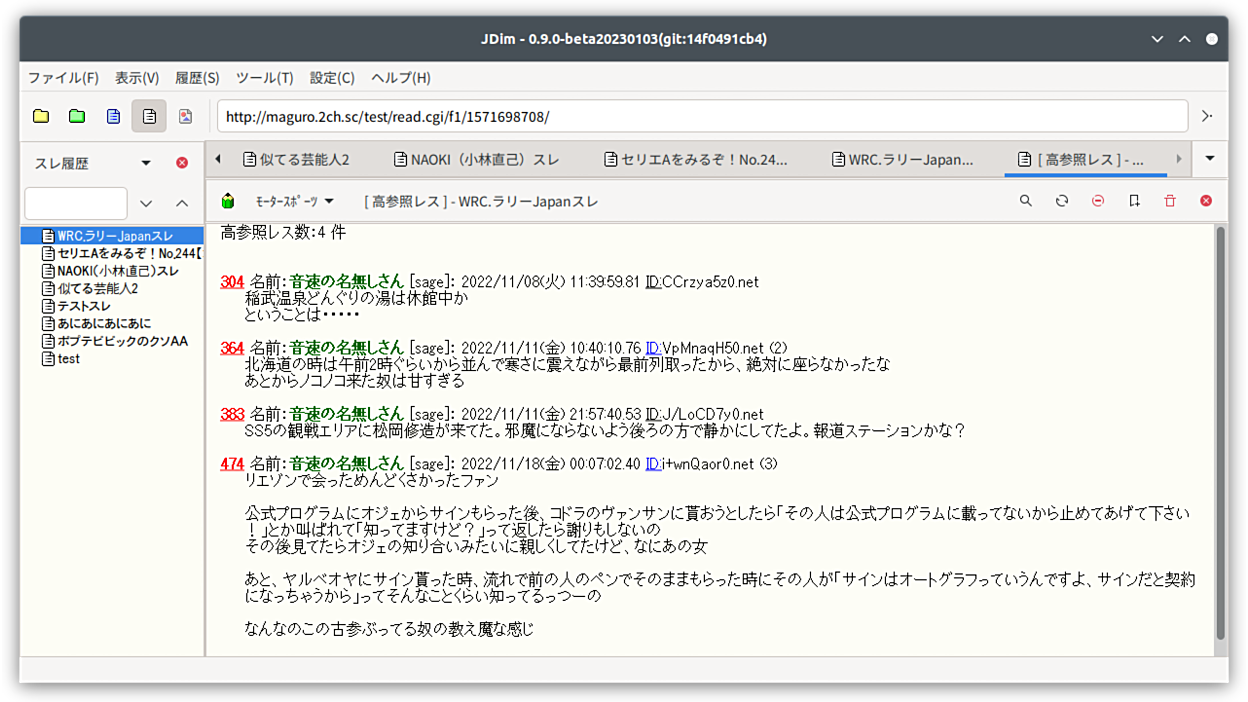Click the yellow folder icon in toolbar
Viewport: 1248px width, 702px height.
click(41, 117)
